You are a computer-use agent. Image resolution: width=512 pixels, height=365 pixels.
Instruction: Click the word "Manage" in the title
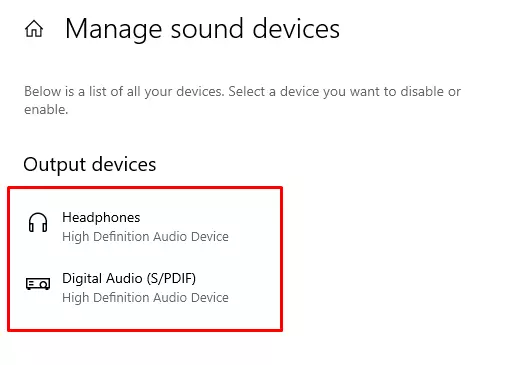pyautogui.click(x=114, y=30)
